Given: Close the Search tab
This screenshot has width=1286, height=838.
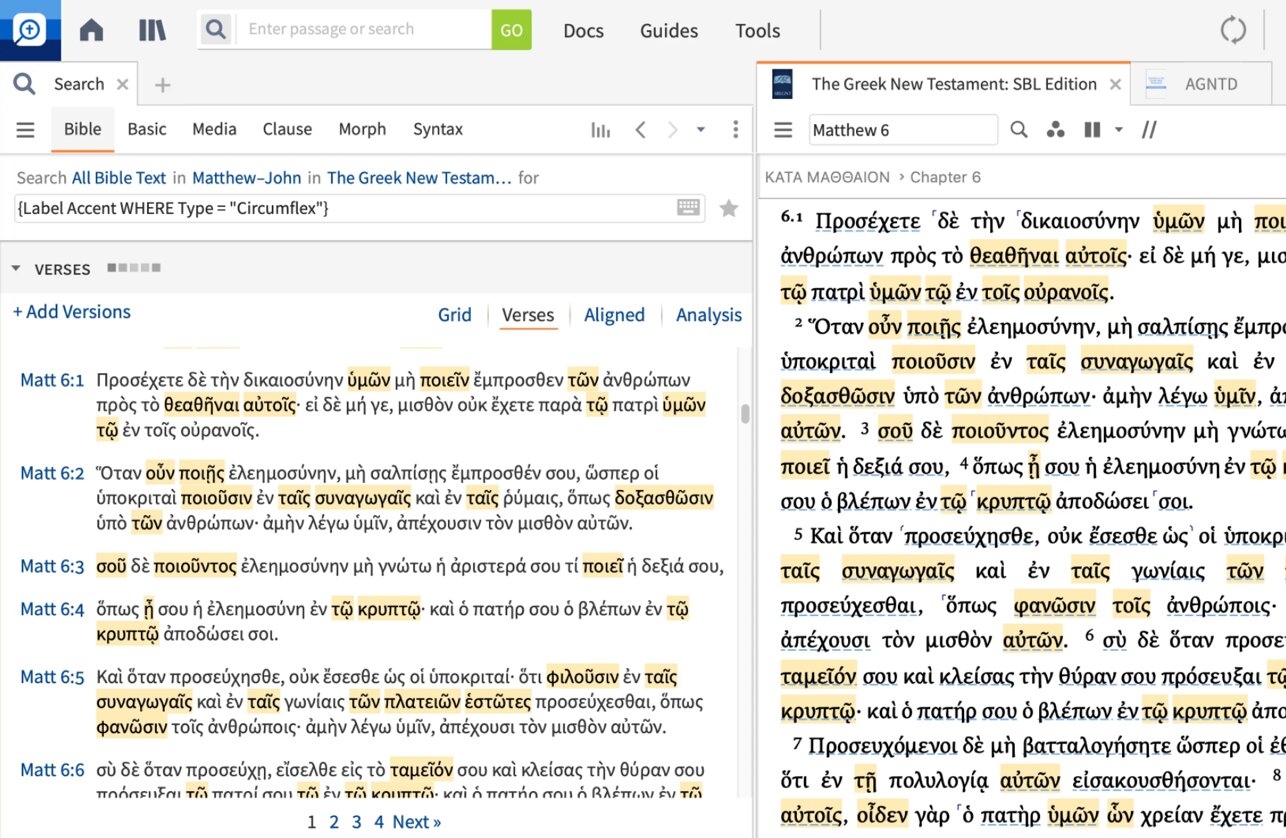Looking at the screenshot, I should tap(122, 85).
